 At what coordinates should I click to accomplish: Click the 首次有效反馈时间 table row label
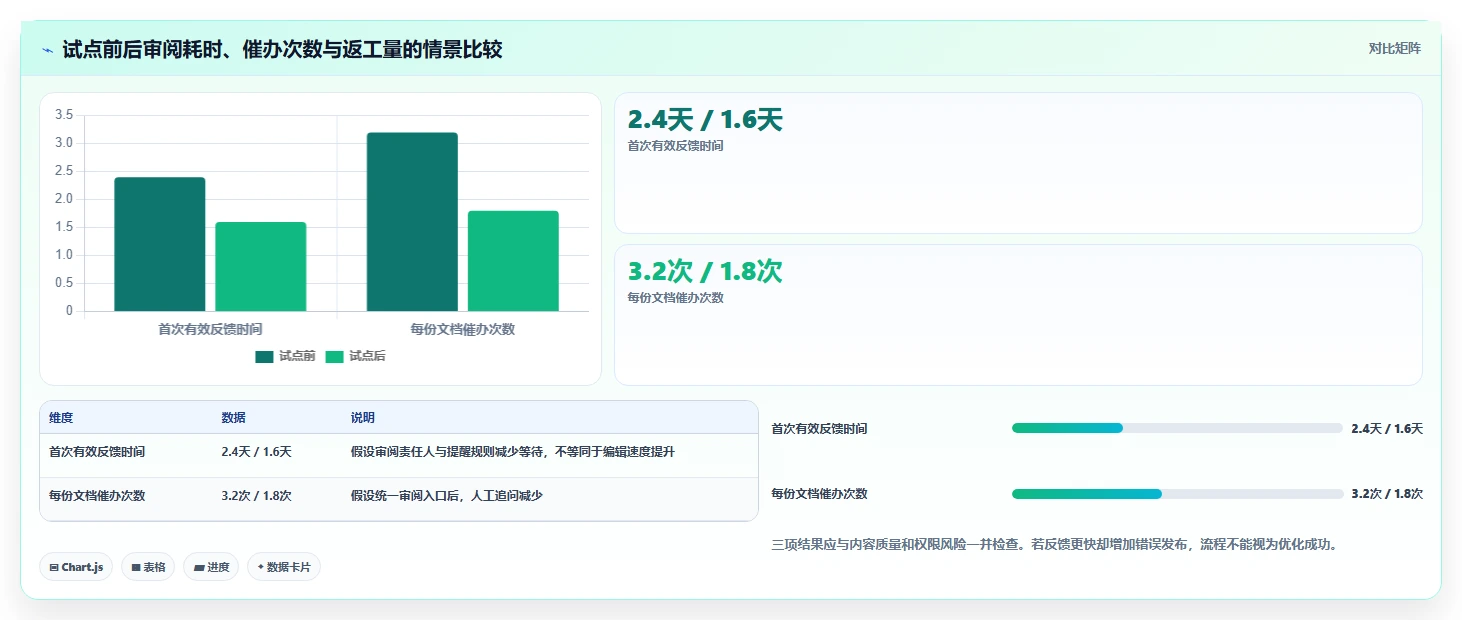coord(97,452)
